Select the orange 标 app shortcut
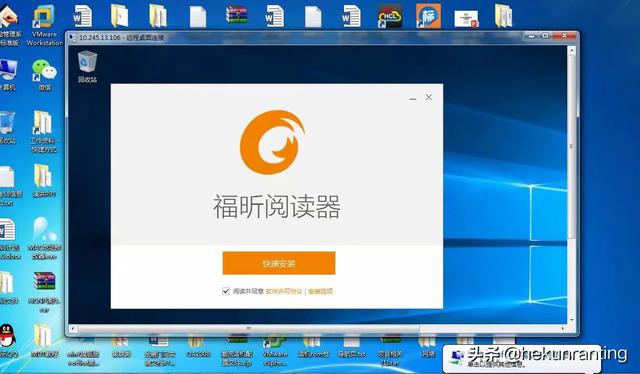 [428, 16]
